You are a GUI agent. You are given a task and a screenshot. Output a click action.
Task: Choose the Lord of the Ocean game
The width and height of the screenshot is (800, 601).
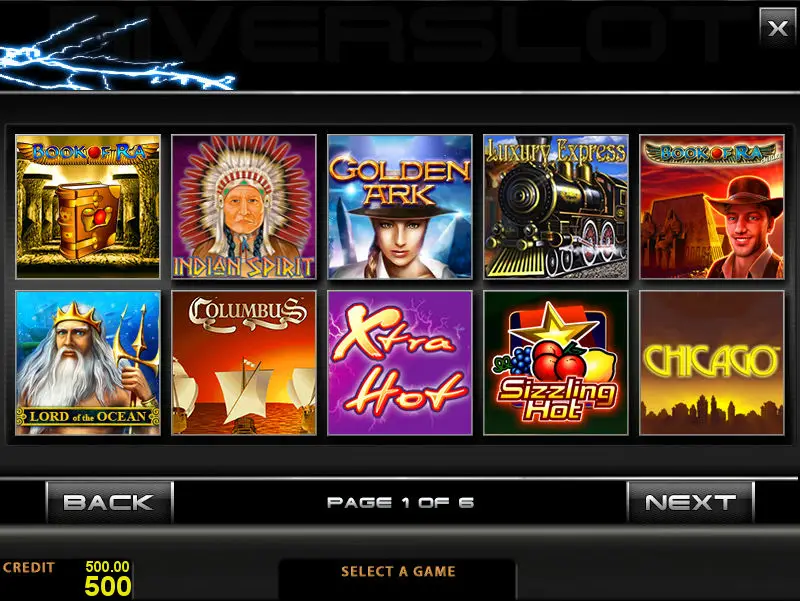[88, 363]
